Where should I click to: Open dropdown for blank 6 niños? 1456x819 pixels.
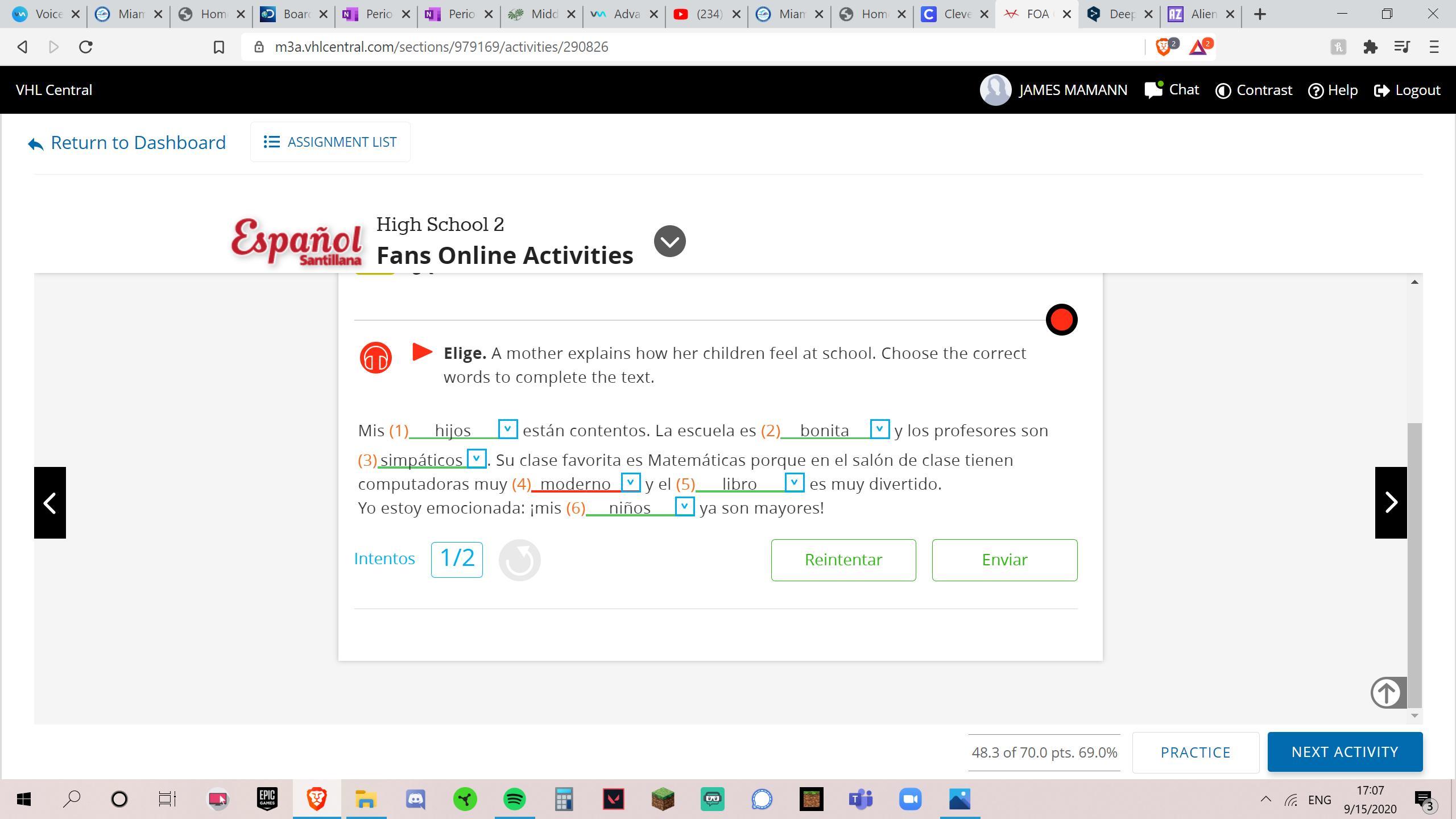click(684, 506)
